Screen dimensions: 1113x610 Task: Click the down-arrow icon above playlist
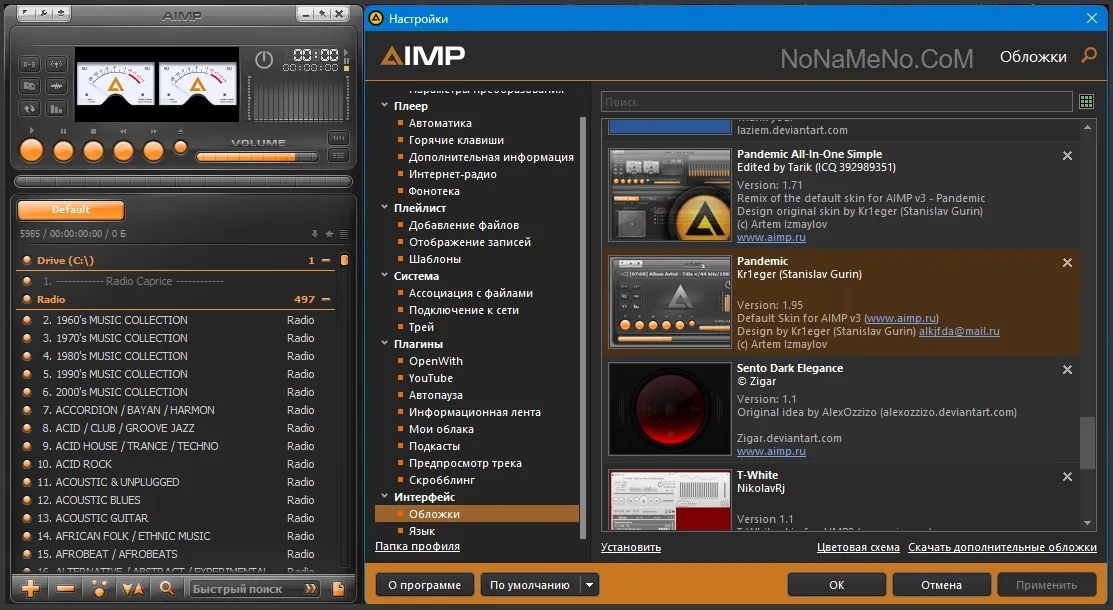[314, 234]
